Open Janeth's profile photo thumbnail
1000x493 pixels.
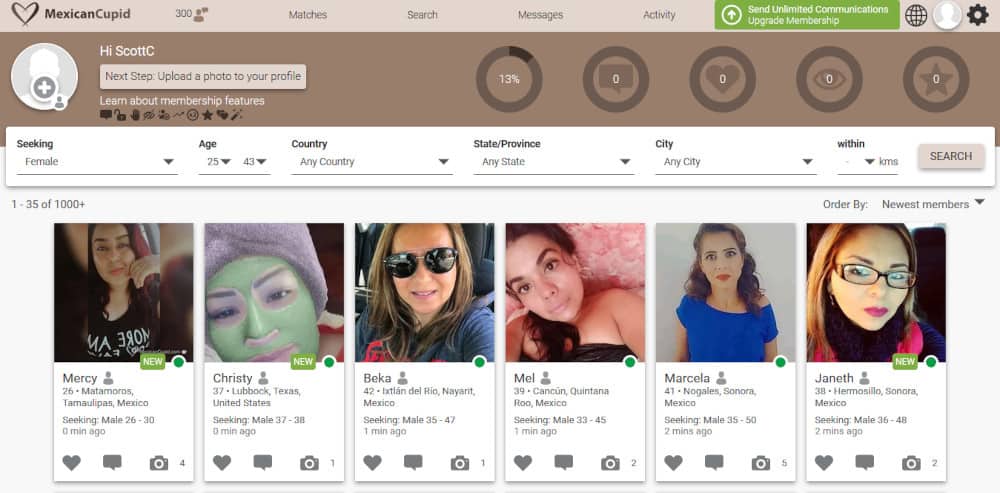pos(876,293)
